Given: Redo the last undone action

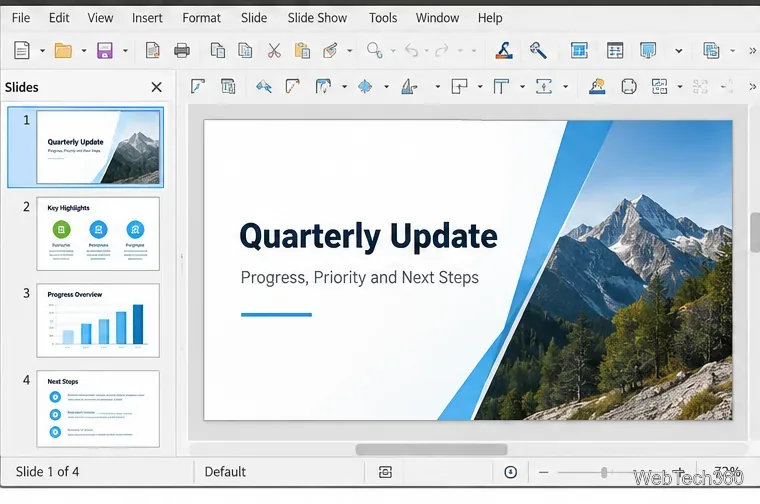Looking at the screenshot, I should tap(442, 50).
